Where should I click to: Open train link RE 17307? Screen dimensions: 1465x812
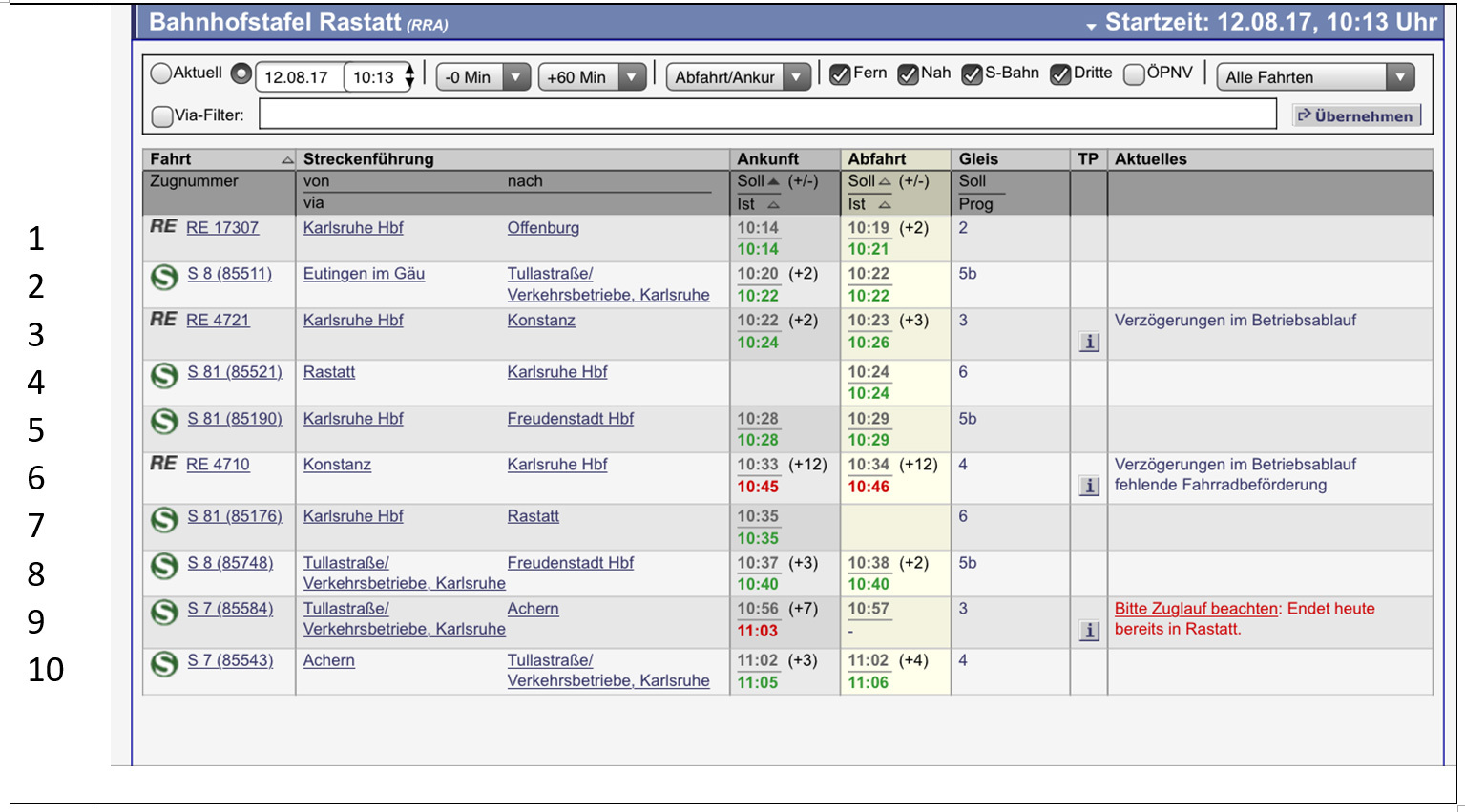[x=222, y=227]
